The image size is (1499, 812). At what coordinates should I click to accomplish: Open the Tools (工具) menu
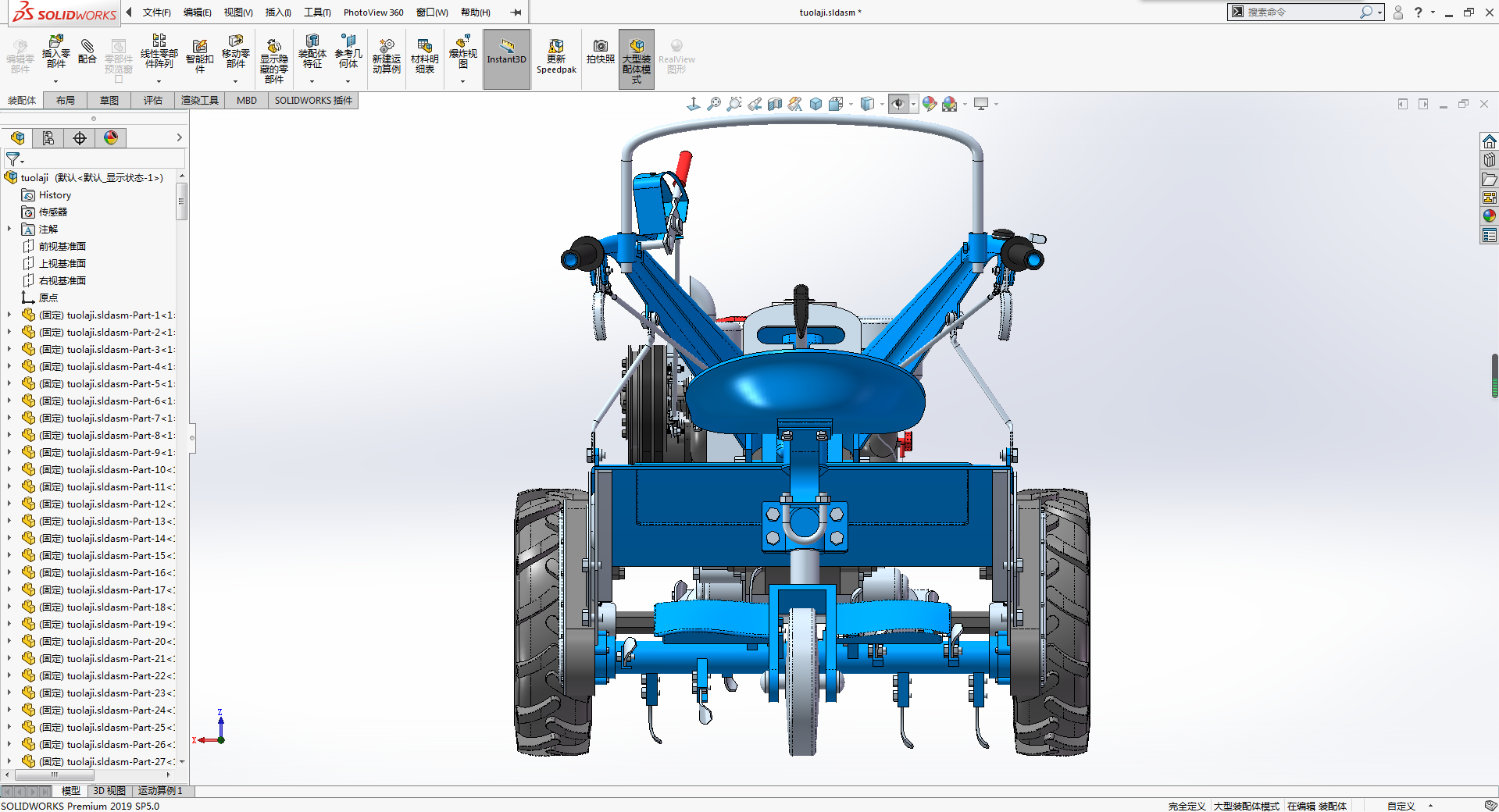point(316,12)
